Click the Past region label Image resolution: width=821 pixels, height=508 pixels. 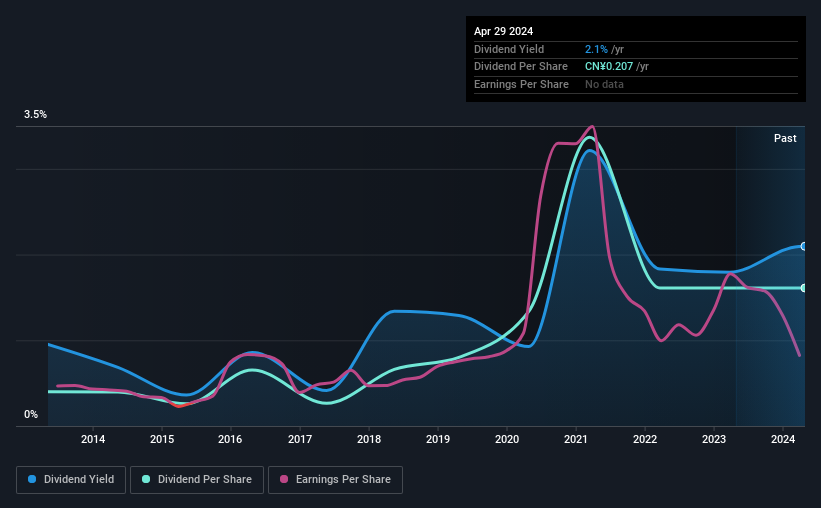(785, 138)
